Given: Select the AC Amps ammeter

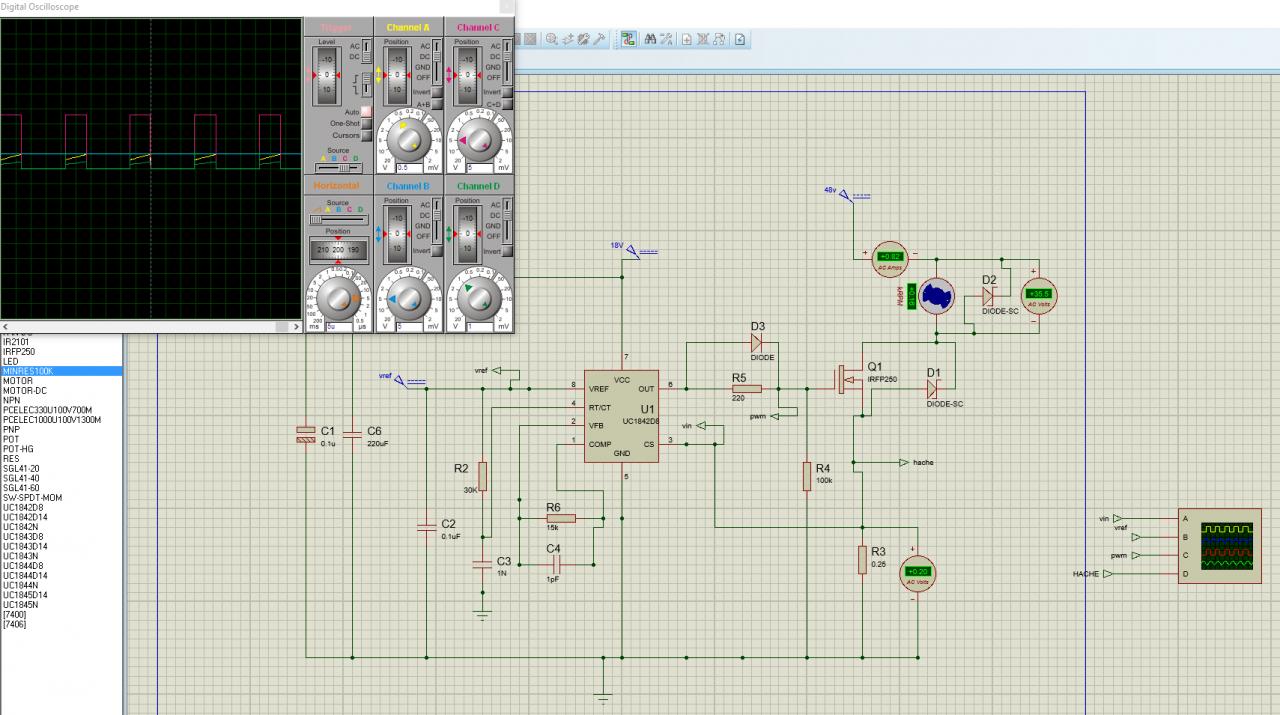Looking at the screenshot, I should [888, 258].
